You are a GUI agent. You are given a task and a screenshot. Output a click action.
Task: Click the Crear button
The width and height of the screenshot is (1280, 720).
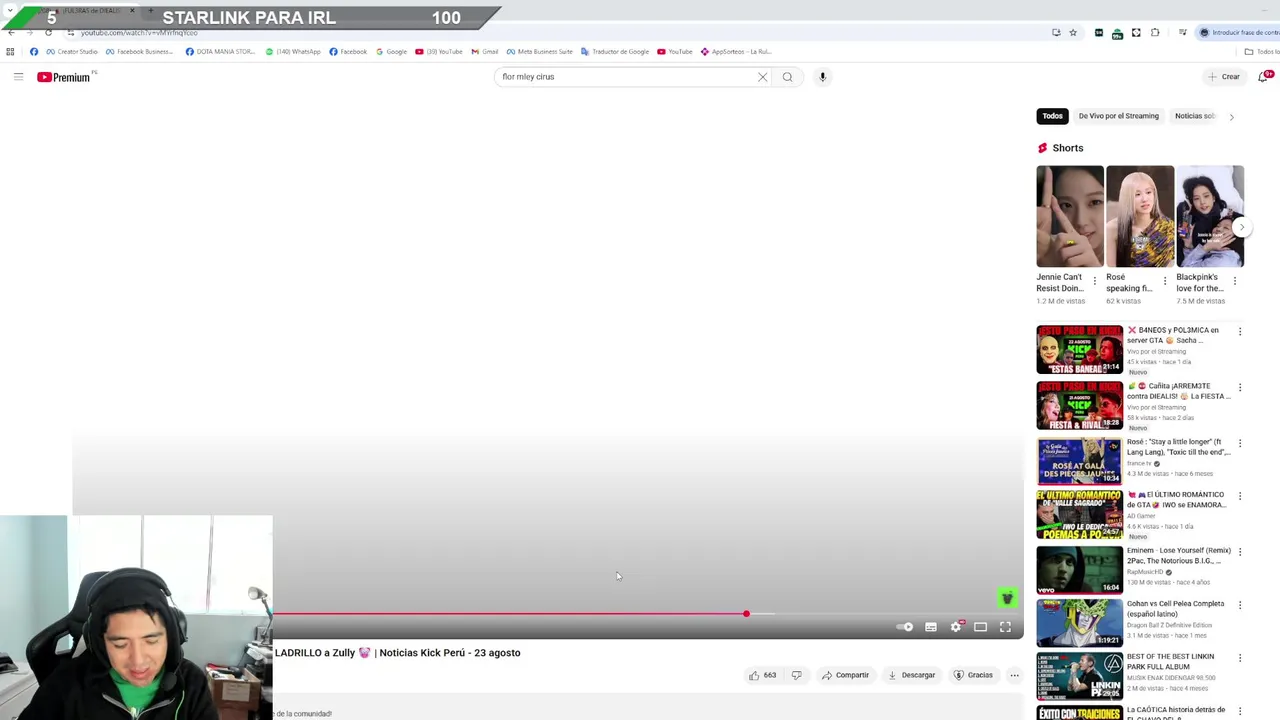(x=1223, y=77)
